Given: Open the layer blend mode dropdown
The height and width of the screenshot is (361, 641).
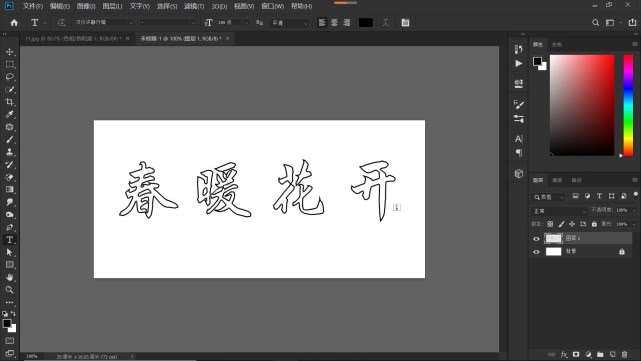Looking at the screenshot, I should pyautogui.click(x=559, y=211).
